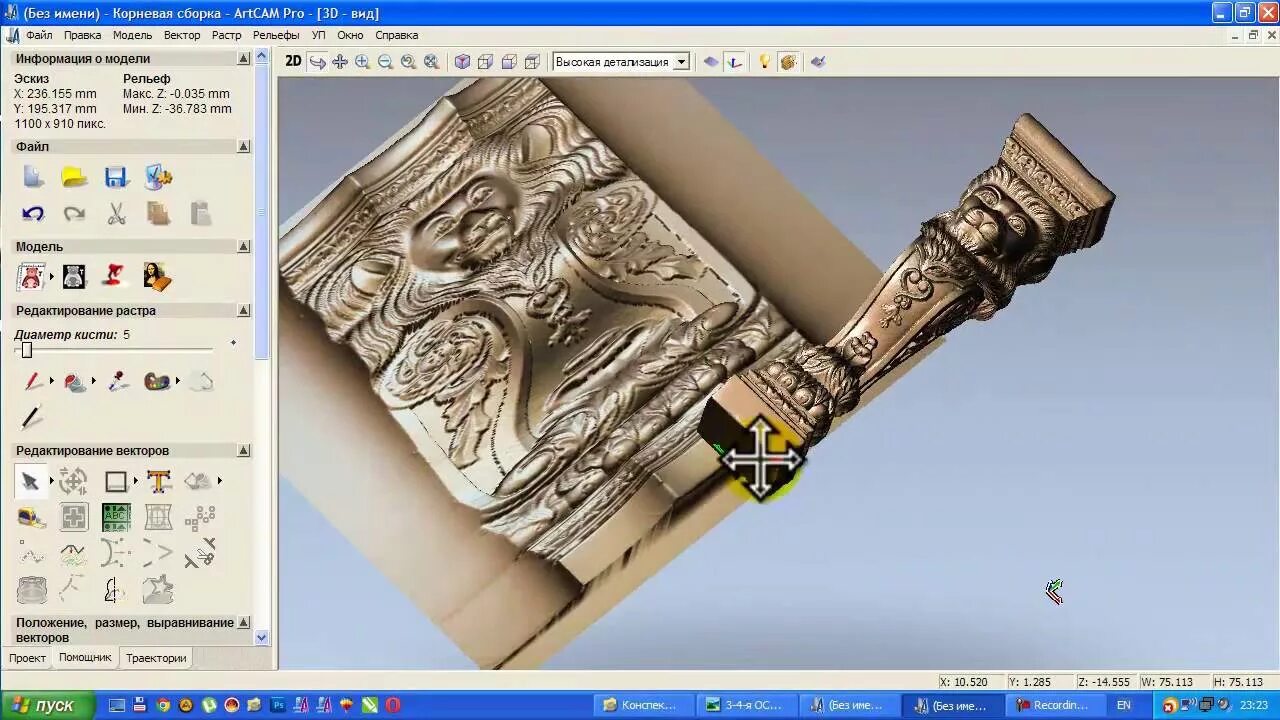Collapse the Информация о модели section

tap(243, 59)
